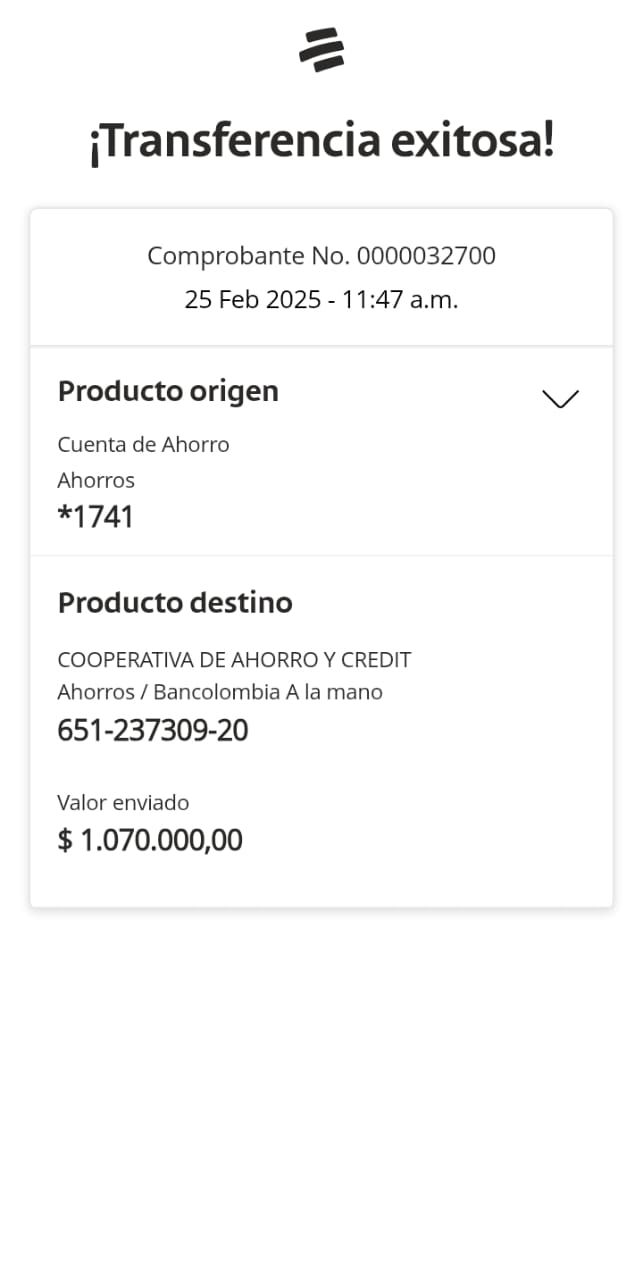
Task: Click receipt number 0000032700
Action: 426,256
